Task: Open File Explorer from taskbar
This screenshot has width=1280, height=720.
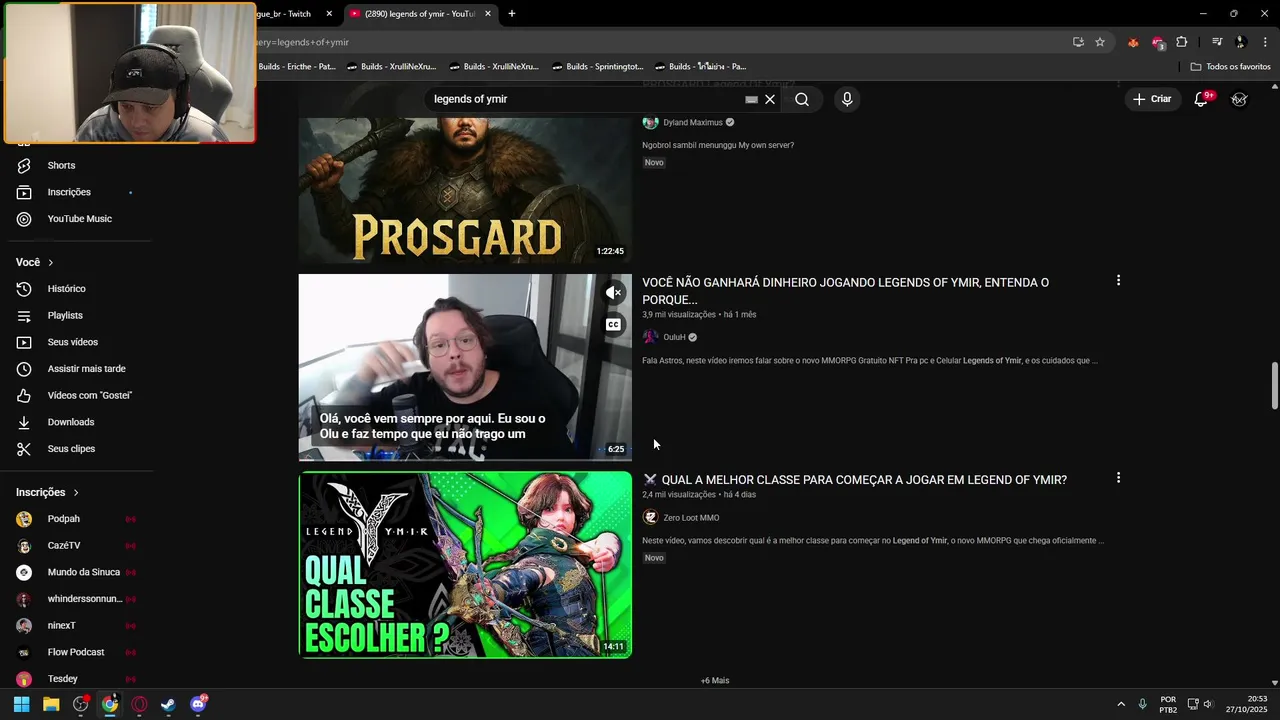Action: [x=51, y=704]
